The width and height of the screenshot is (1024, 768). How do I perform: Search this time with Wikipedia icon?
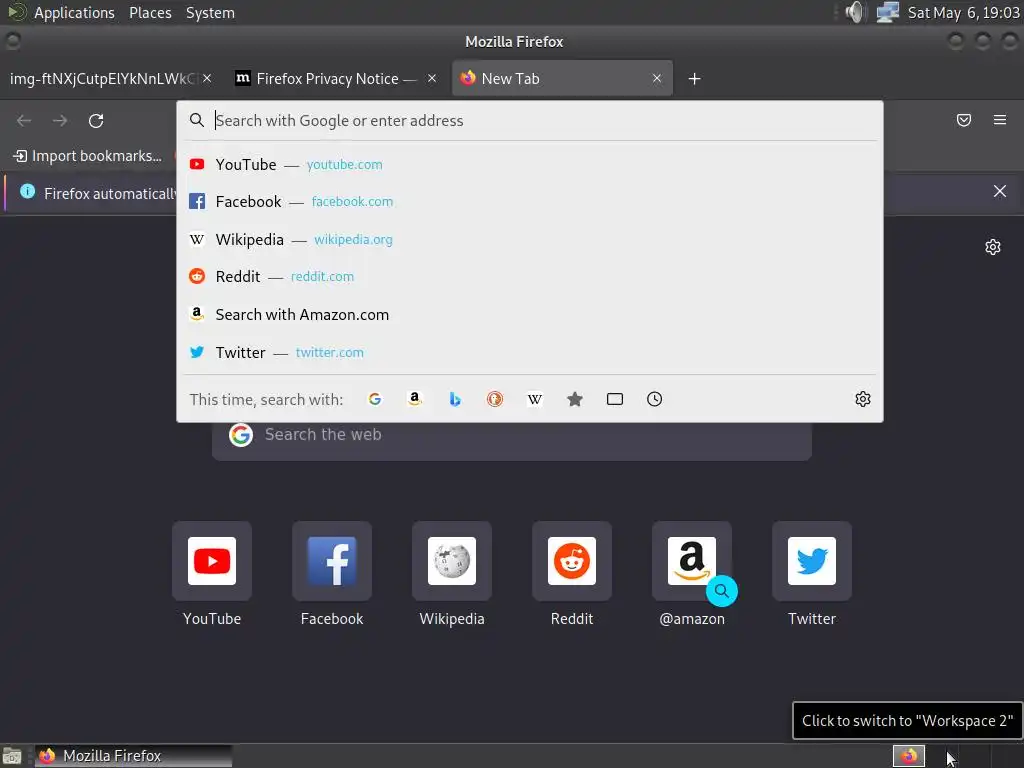[535, 399]
